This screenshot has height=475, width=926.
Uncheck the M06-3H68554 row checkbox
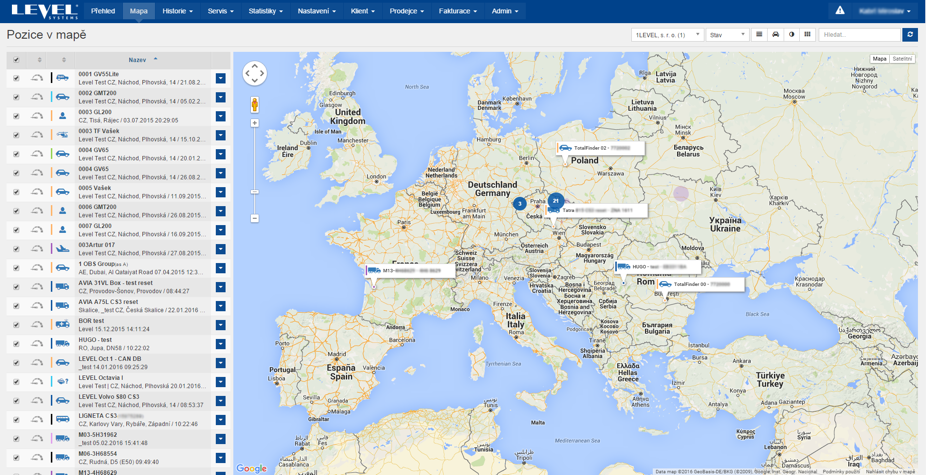(16, 457)
